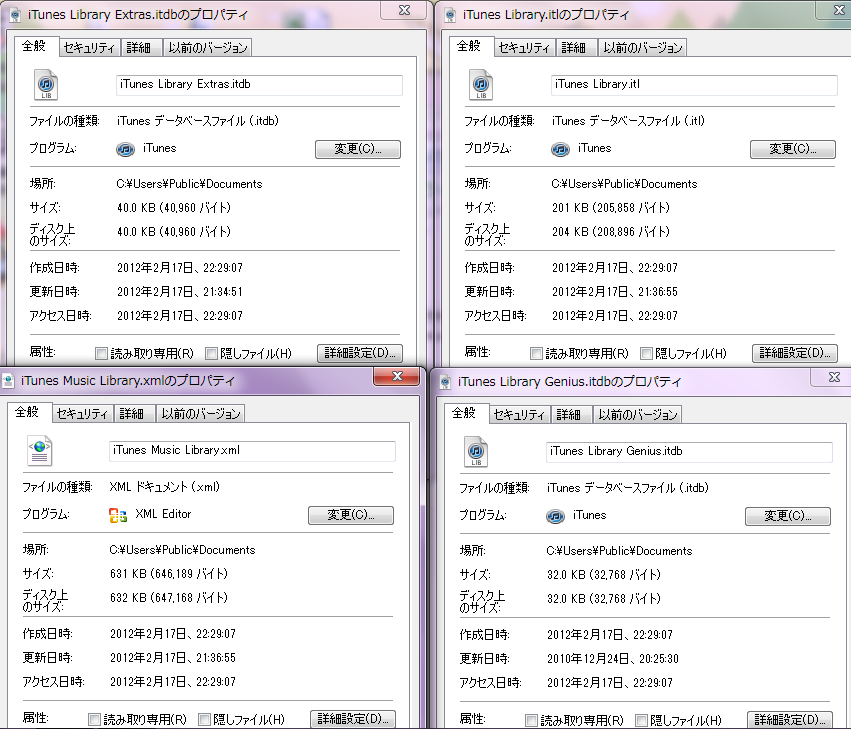Viewport: 851px width, 729px height.
Task: Close the iTunes Music Library.xml properties window
Action: [397, 376]
